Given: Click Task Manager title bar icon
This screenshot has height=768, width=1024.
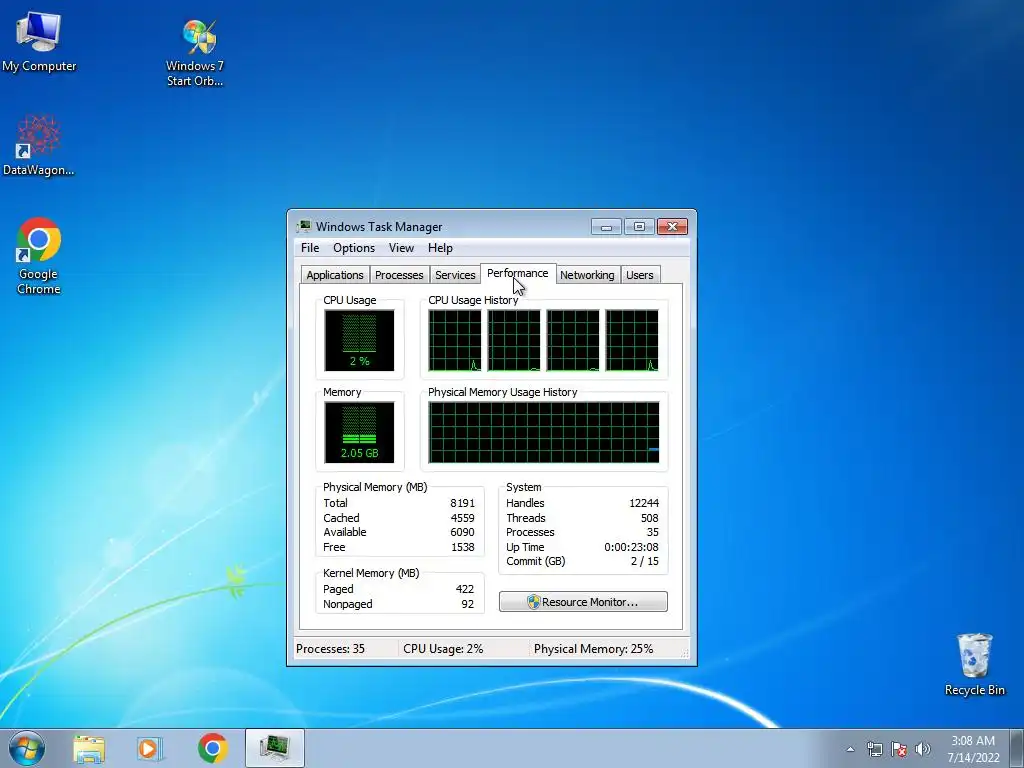Looking at the screenshot, I should (304, 227).
